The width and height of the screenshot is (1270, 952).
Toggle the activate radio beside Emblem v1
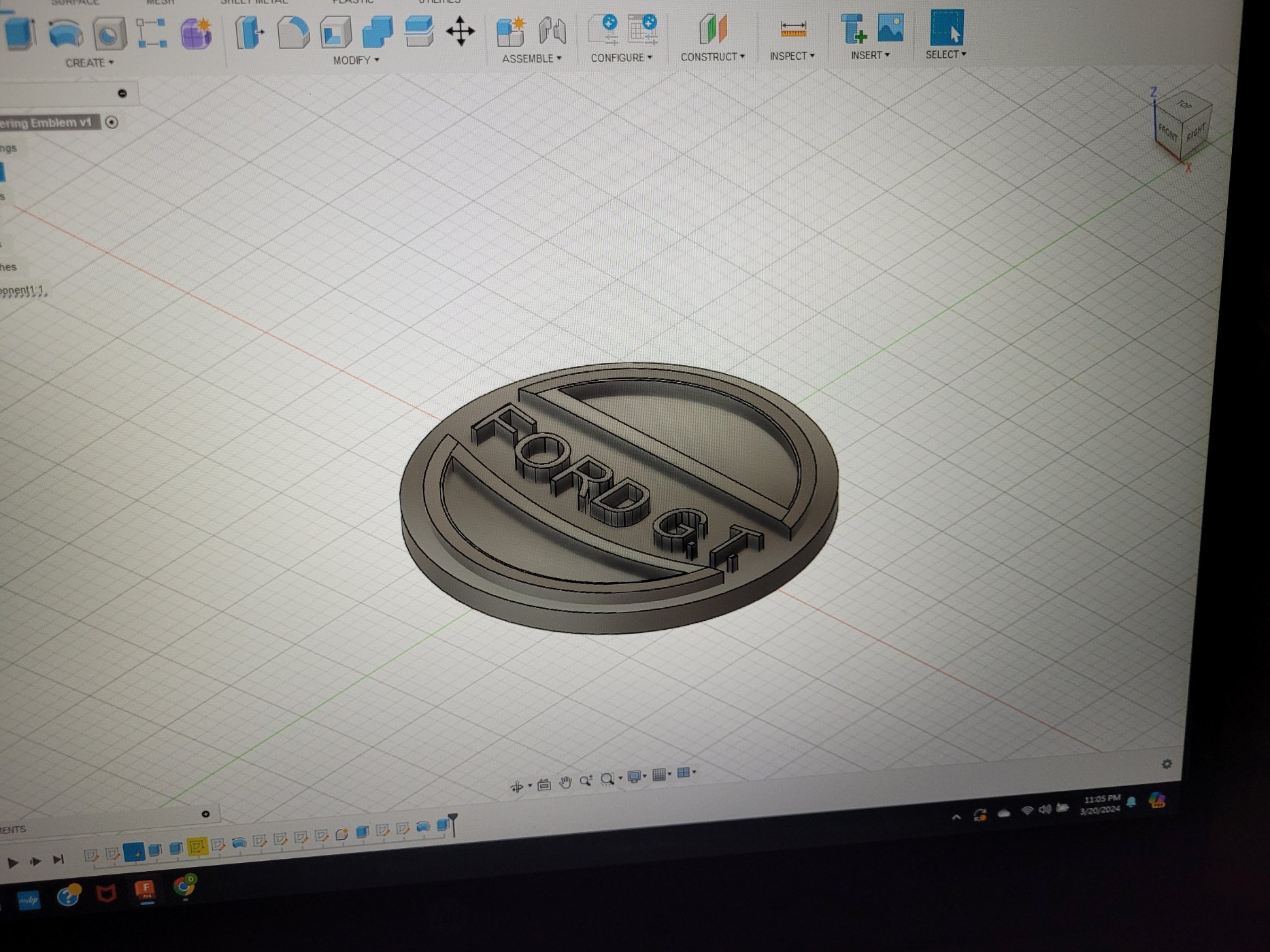tap(112, 122)
